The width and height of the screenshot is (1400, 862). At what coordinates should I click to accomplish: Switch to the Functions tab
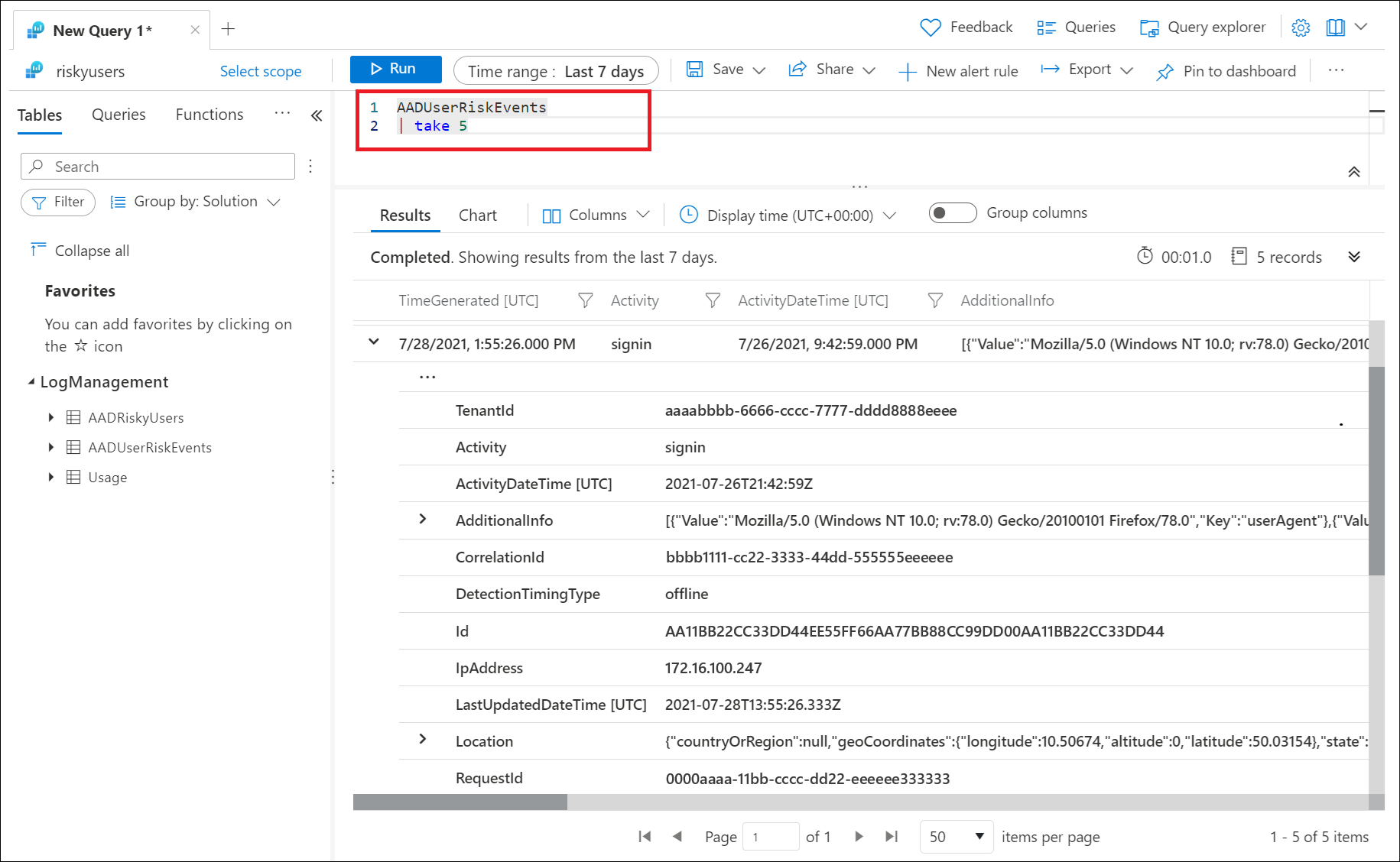coord(210,115)
